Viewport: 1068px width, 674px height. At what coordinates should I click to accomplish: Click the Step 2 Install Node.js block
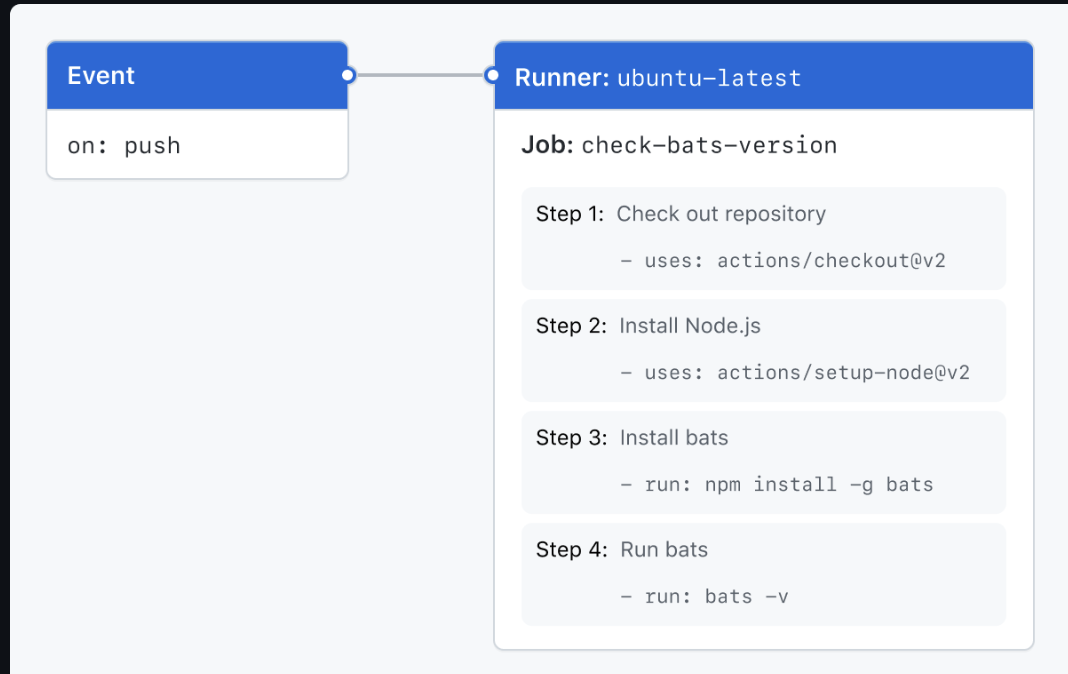(763, 349)
